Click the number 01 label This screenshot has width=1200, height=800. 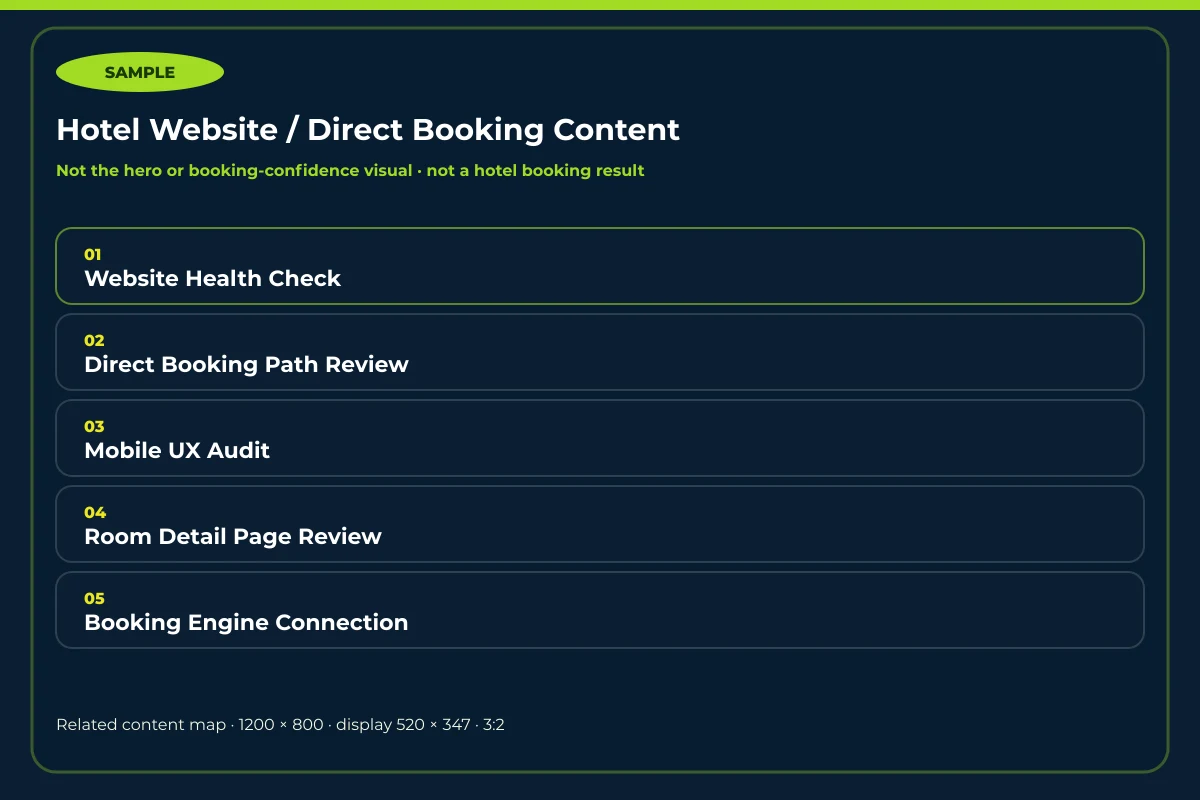pos(93,255)
